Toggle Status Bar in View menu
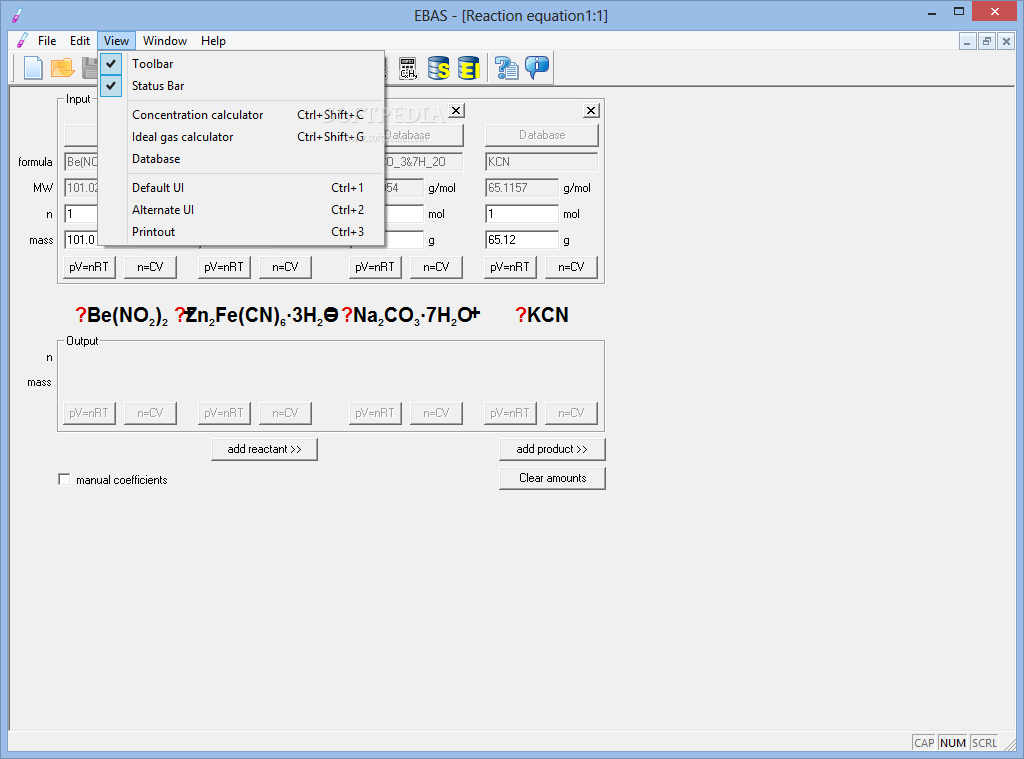Image resolution: width=1024 pixels, height=759 pixels. [242, 86]
